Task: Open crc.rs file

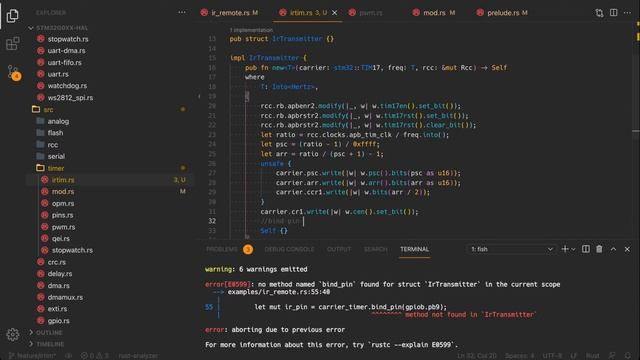Action: (x=56, y=262)
